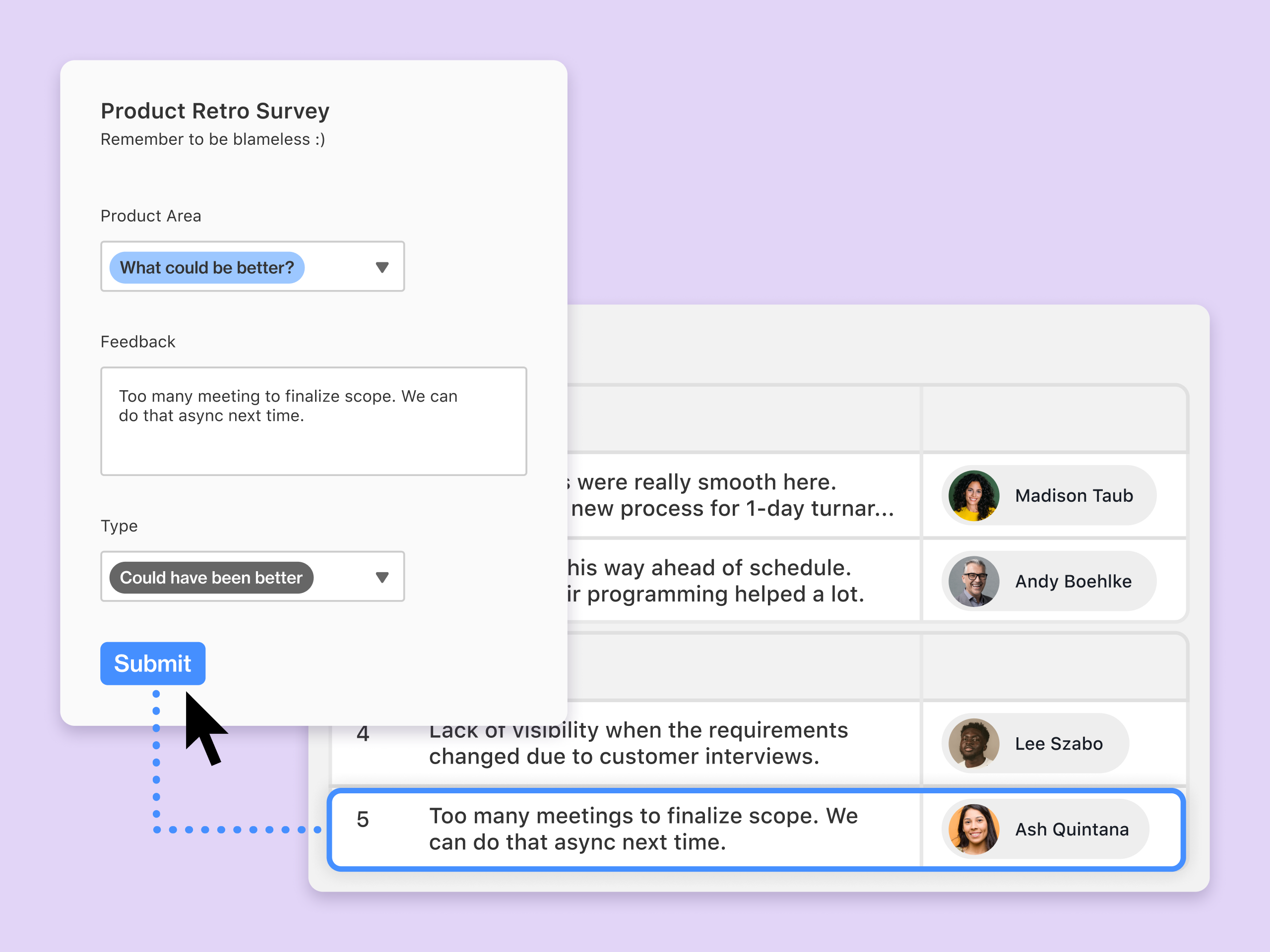Open the row about 1-day turnaround process

pos(732,495)
